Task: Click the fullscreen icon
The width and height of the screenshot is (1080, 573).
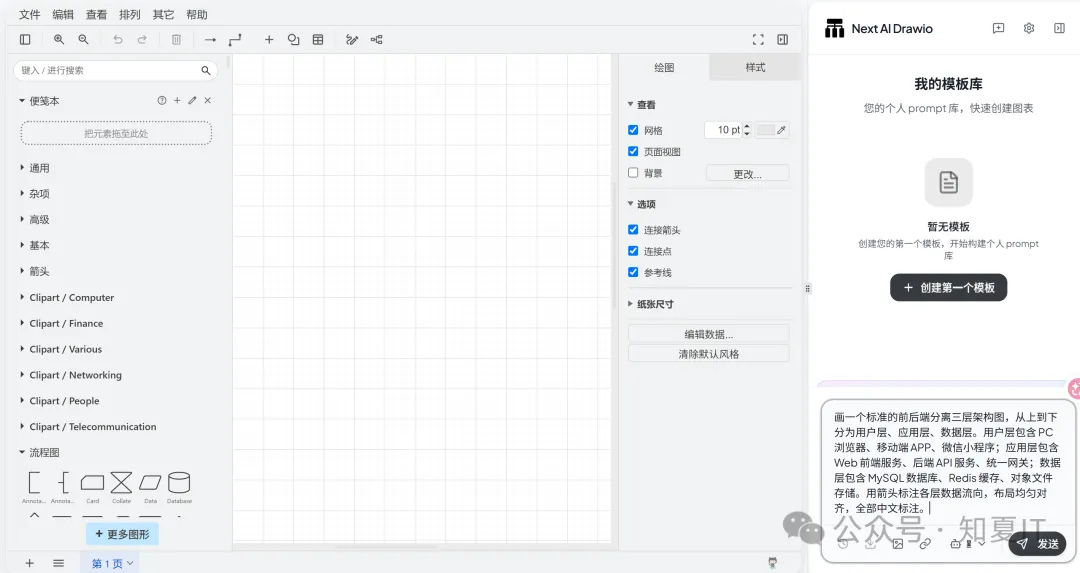Action: click(x=758, y=40)
